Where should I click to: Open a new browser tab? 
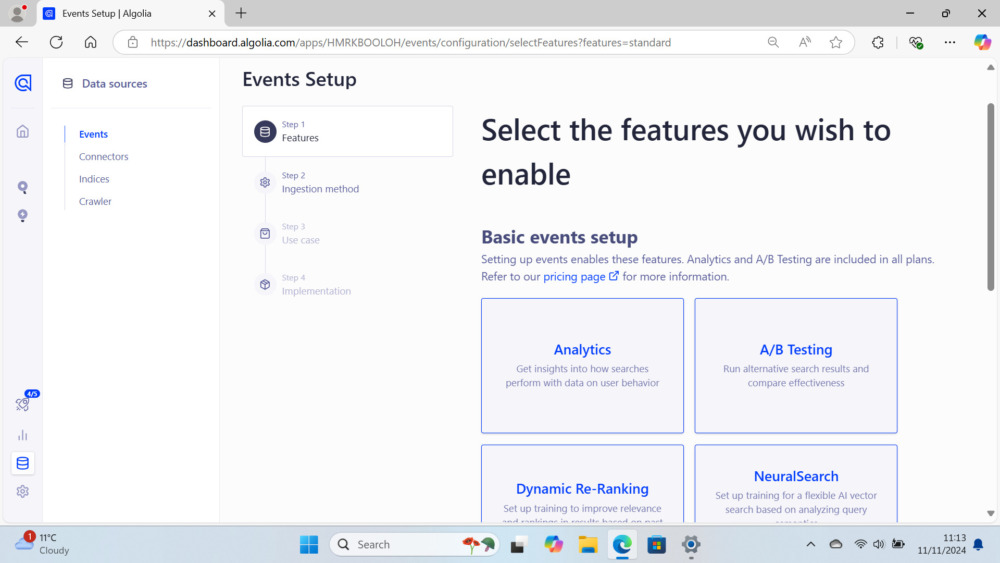click(241, 13)
